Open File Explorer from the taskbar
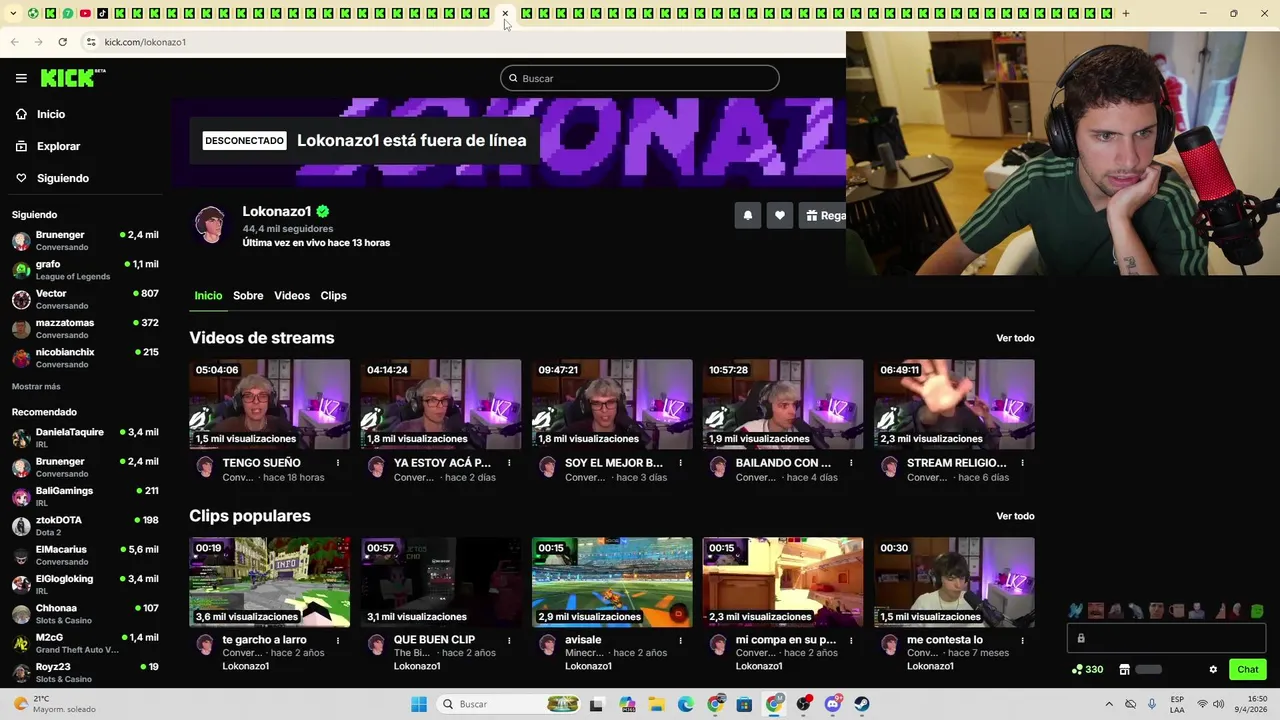Screen dimensions: 1280x720 coord(656,704)
